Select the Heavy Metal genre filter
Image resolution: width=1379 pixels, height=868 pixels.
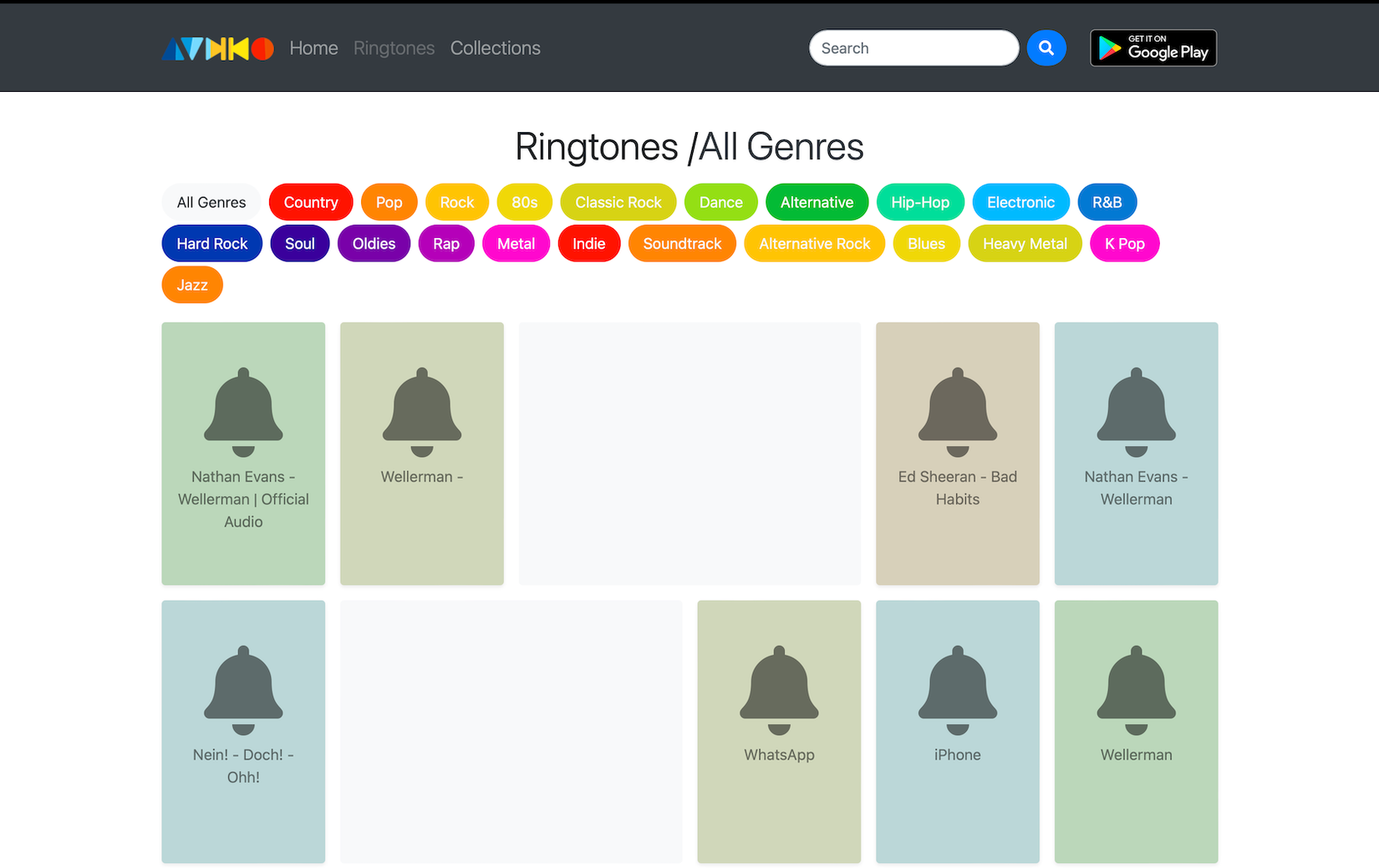click(x=1025, y=243)
